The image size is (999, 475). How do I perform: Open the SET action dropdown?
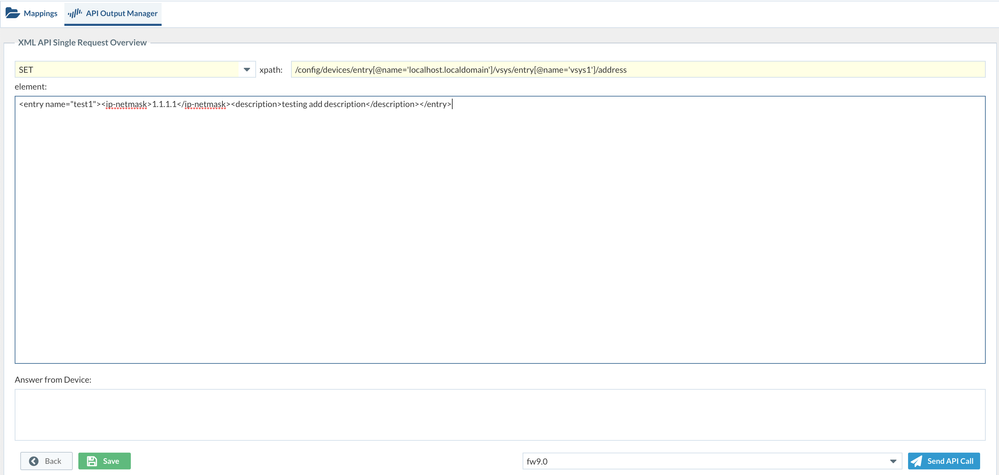click(135, 70)
